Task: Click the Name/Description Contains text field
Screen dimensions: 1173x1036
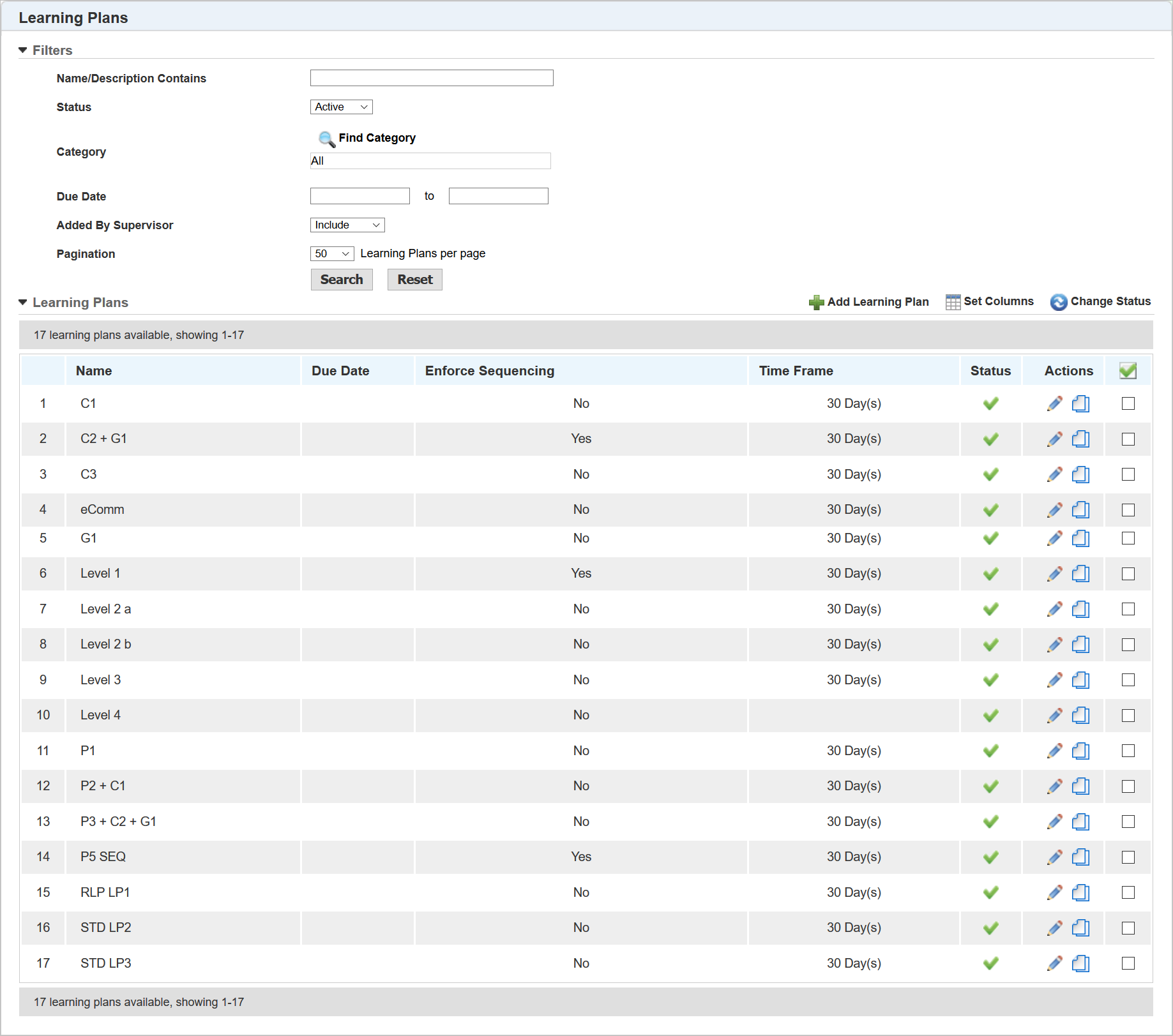Action: (431, 78)
